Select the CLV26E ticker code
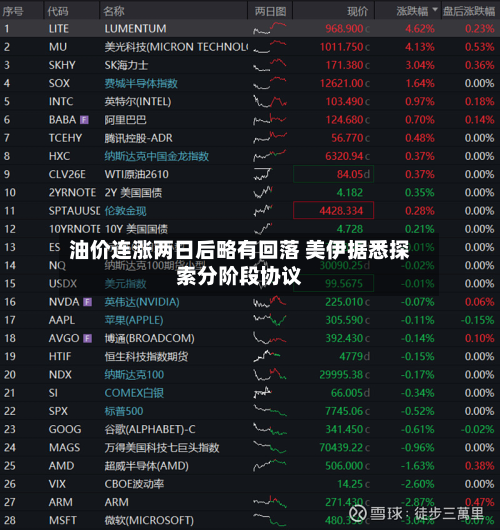The image size is (500, 530). pos(67,174)
